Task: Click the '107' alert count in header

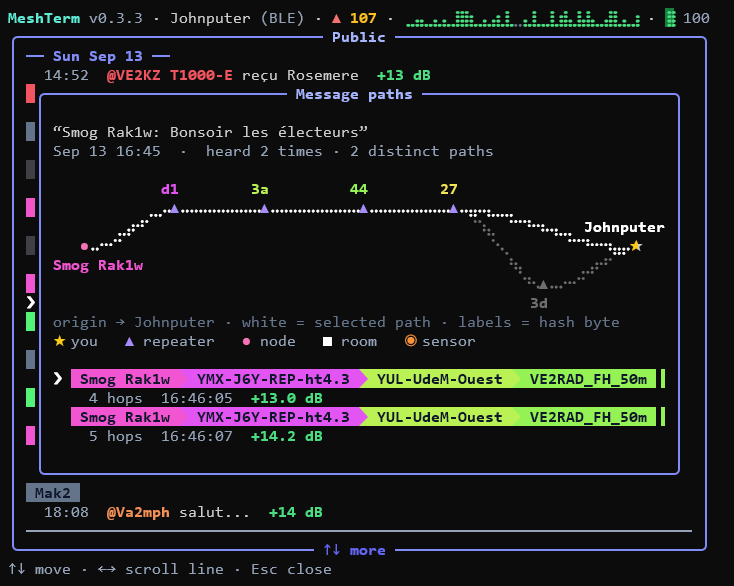Action: point(363,18)
